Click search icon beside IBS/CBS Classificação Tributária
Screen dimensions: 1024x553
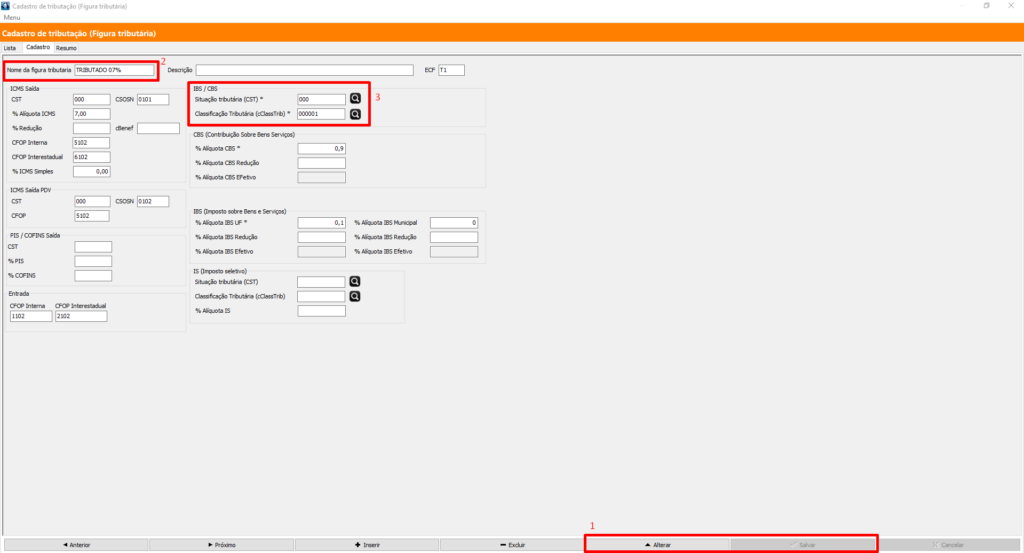[x=355, y=114]
